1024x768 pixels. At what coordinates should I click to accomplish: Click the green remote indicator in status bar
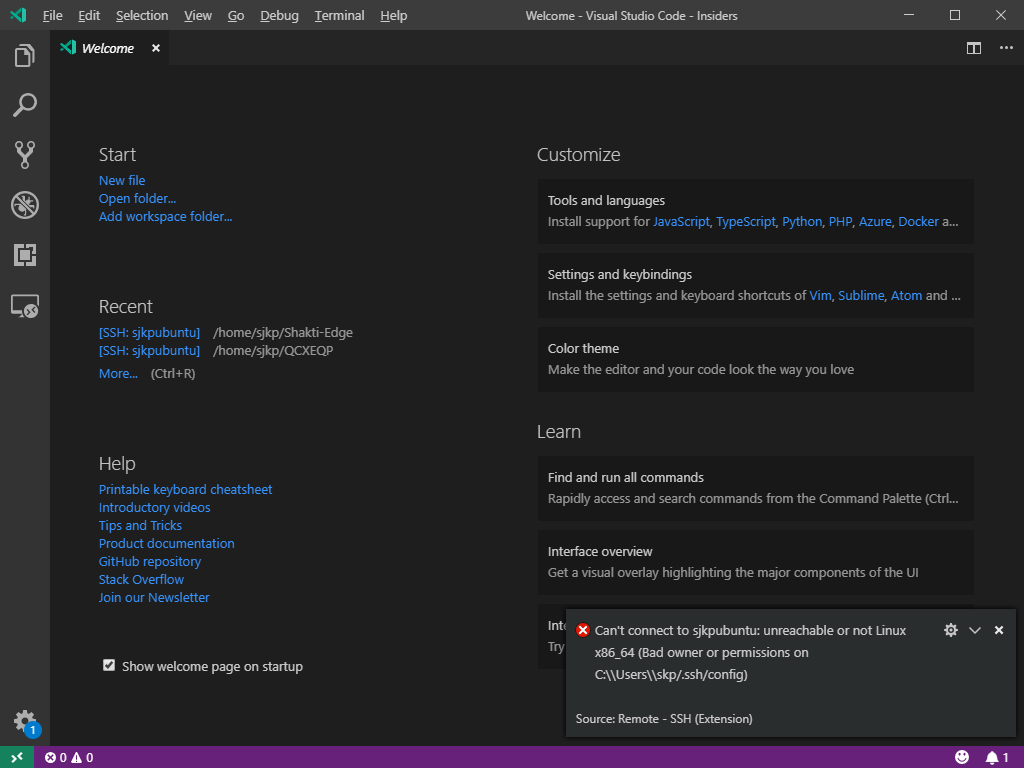tap(17, 757)
